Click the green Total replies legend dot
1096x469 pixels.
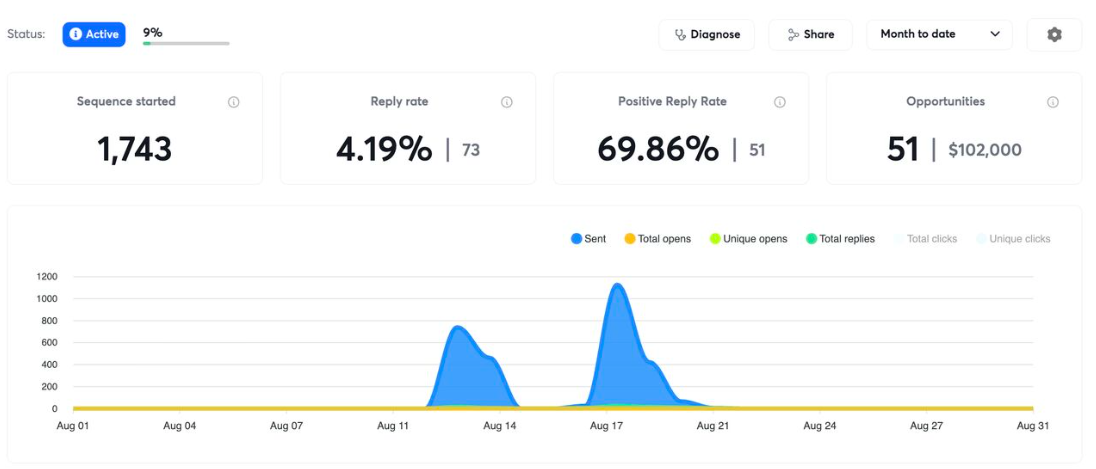click(x=811, y=239)
